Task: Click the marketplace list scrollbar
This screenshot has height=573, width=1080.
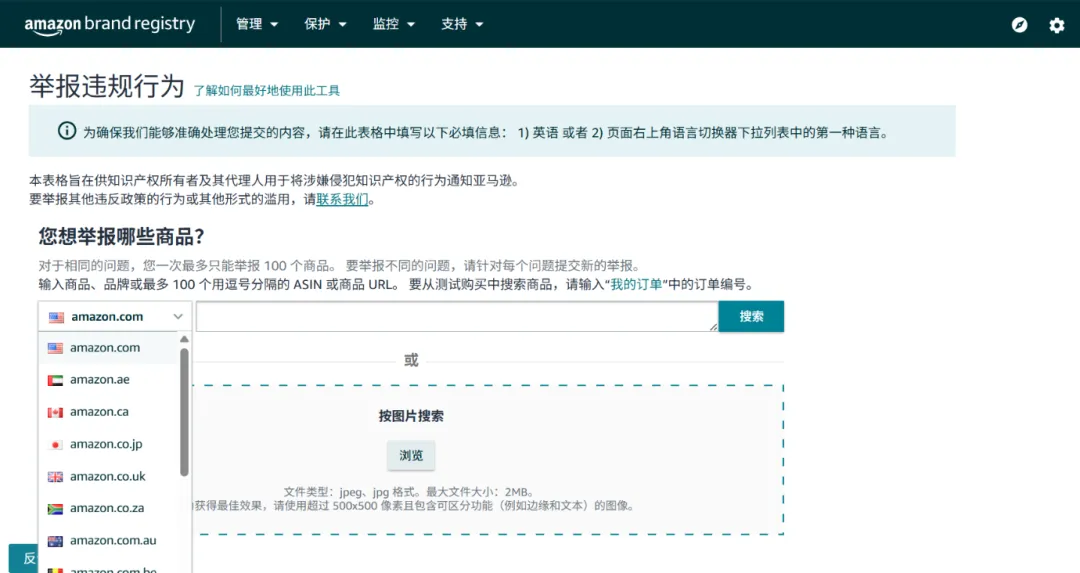Action: tap(184, 410)
